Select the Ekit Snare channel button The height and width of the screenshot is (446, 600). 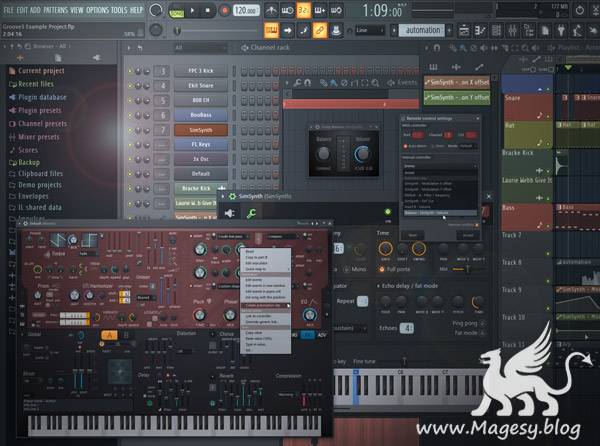point(201,86)
